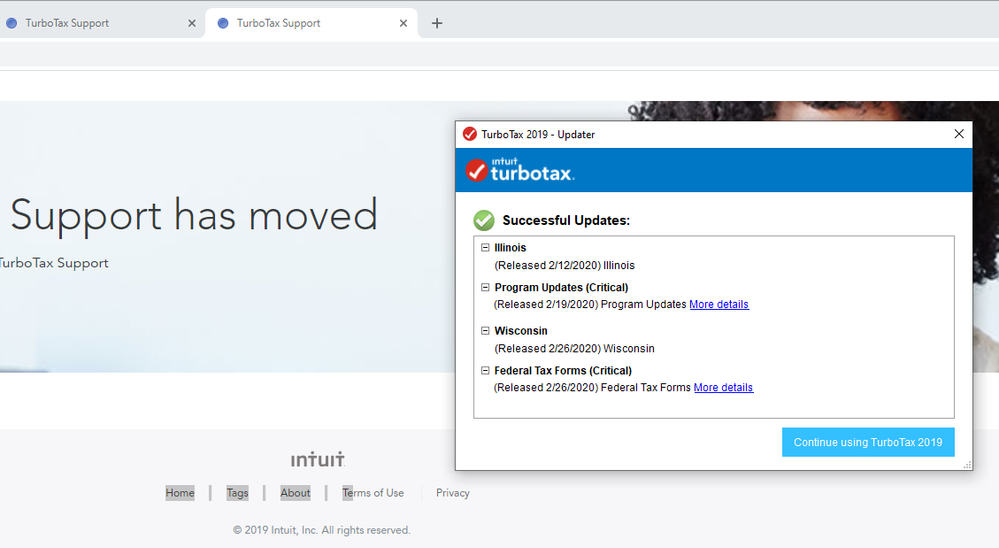Screen dimensions: 999x548
Task: Collapse the Wisconsin update entry
Action: click(485, 331)
